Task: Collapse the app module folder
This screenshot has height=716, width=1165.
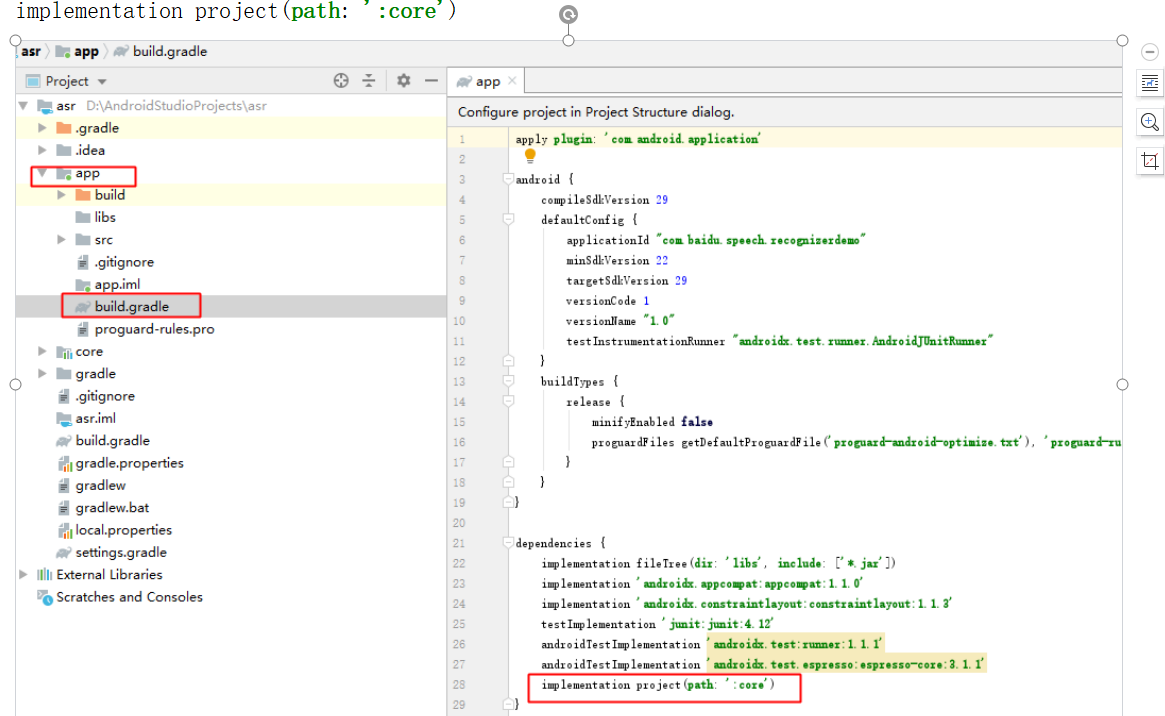Action: [43, 173]
